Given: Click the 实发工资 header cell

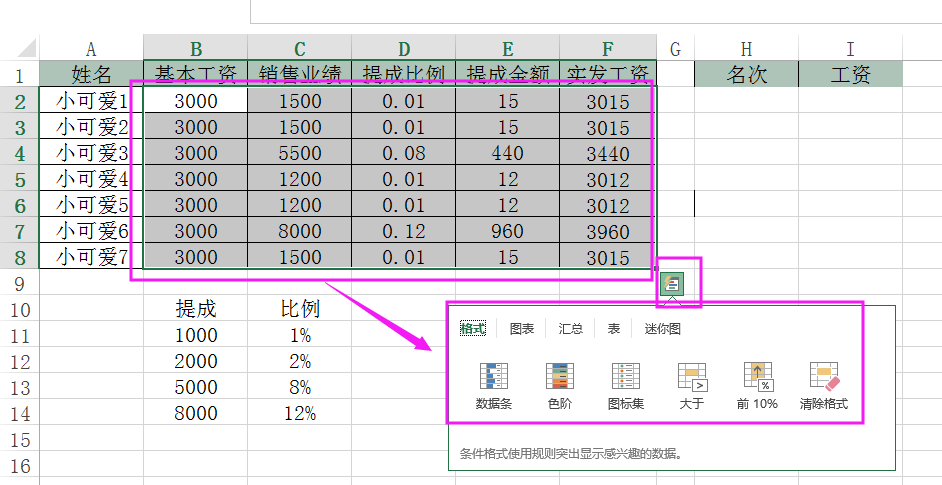Looking at the screenshot, I should click(608, 74).
